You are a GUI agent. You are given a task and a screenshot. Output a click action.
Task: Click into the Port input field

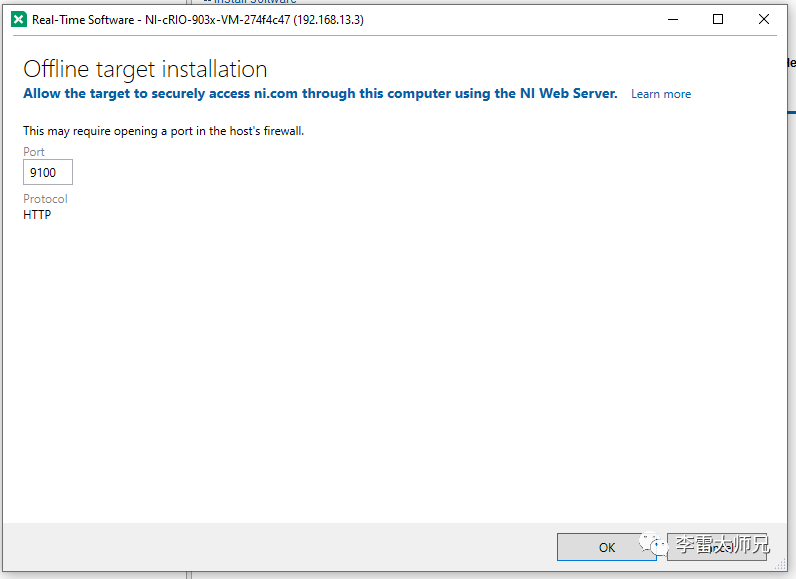point(48,173)
